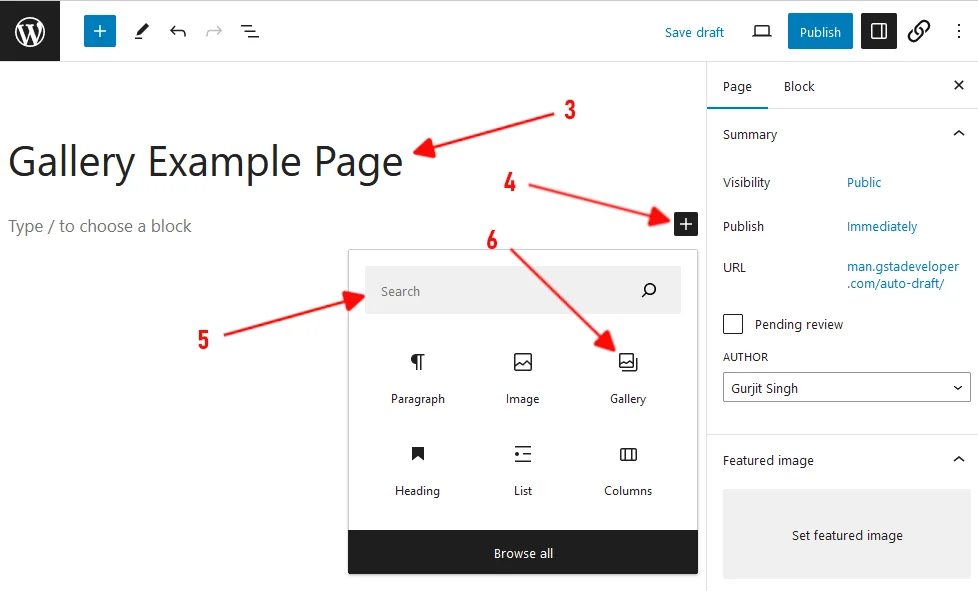Viewport: 978px width, 591px height.
Task: Open the block inserter in the top toolbar
Action: pos(100,31)
